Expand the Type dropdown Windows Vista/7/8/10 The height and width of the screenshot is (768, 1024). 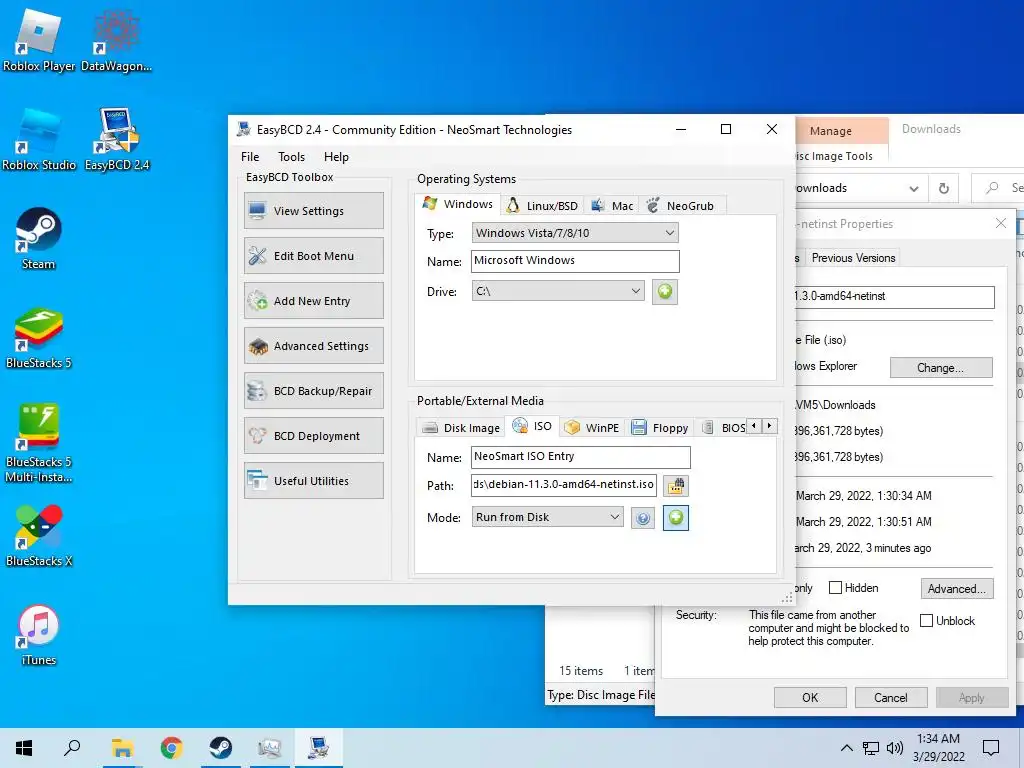point(575,233)
